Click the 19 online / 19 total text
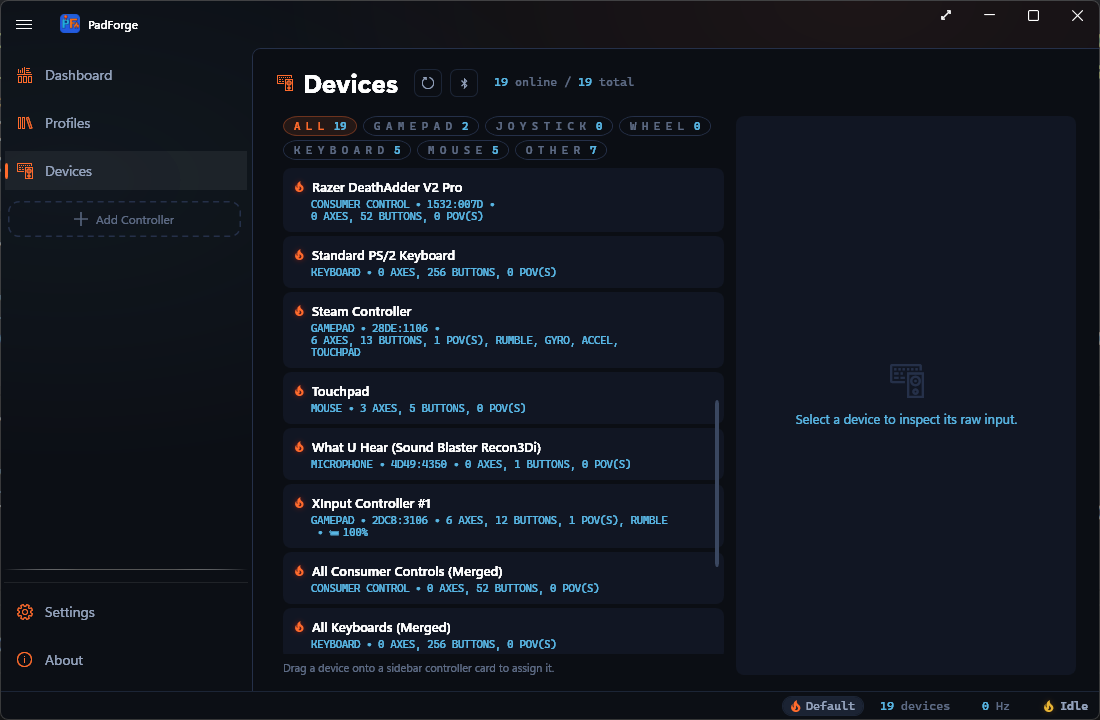The width and height of the screenshot is (1100, 720). [563, 82]
